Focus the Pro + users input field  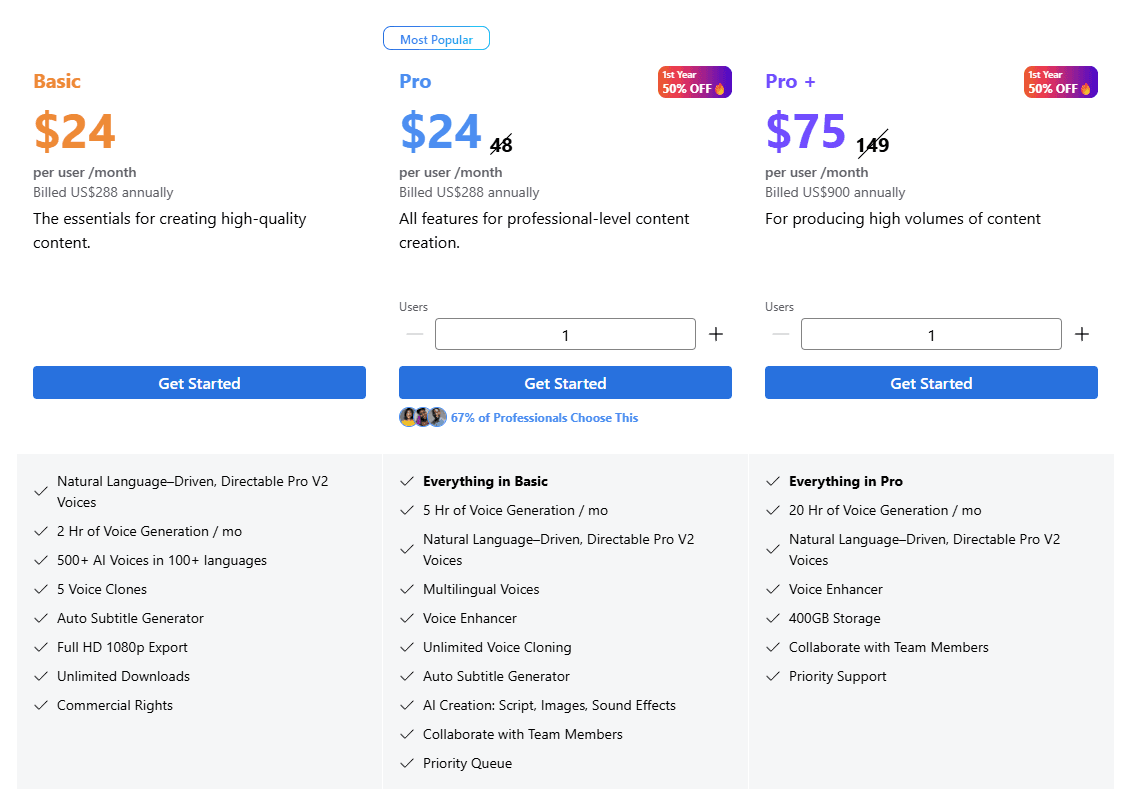click(931, 334)
